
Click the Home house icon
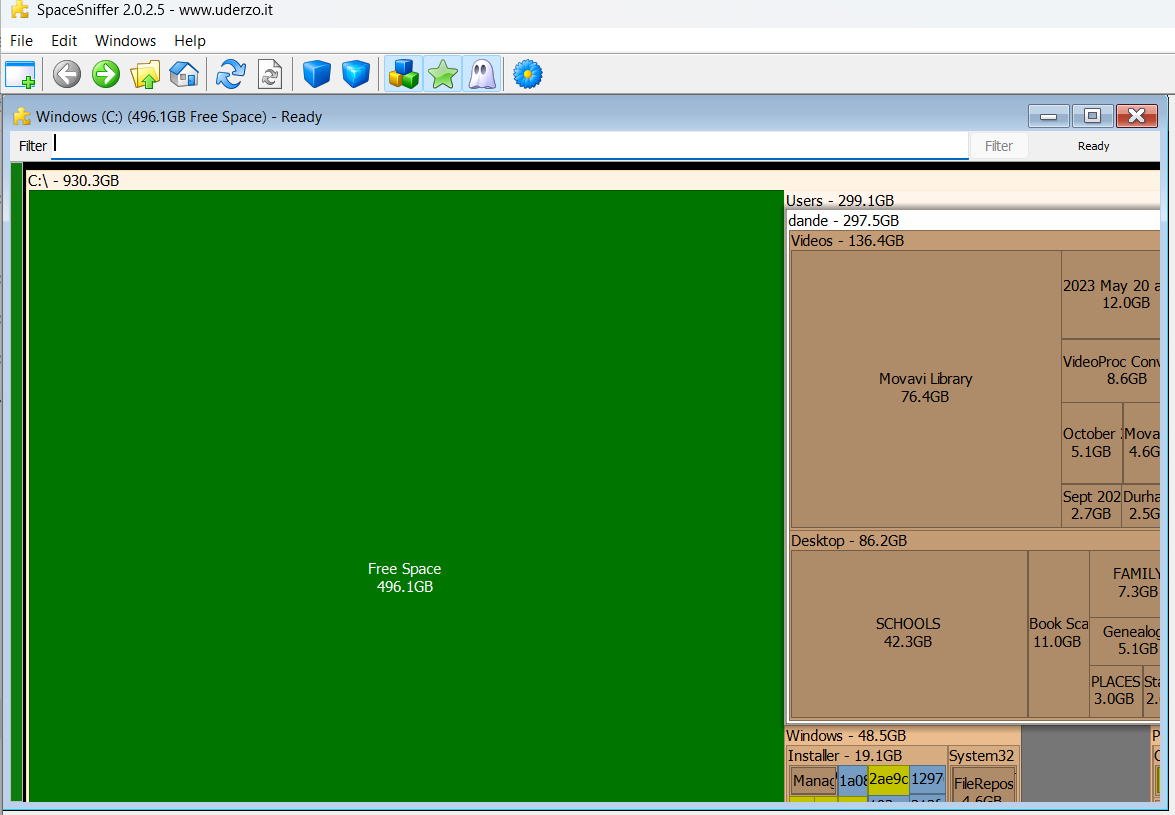tap(184, 75)
